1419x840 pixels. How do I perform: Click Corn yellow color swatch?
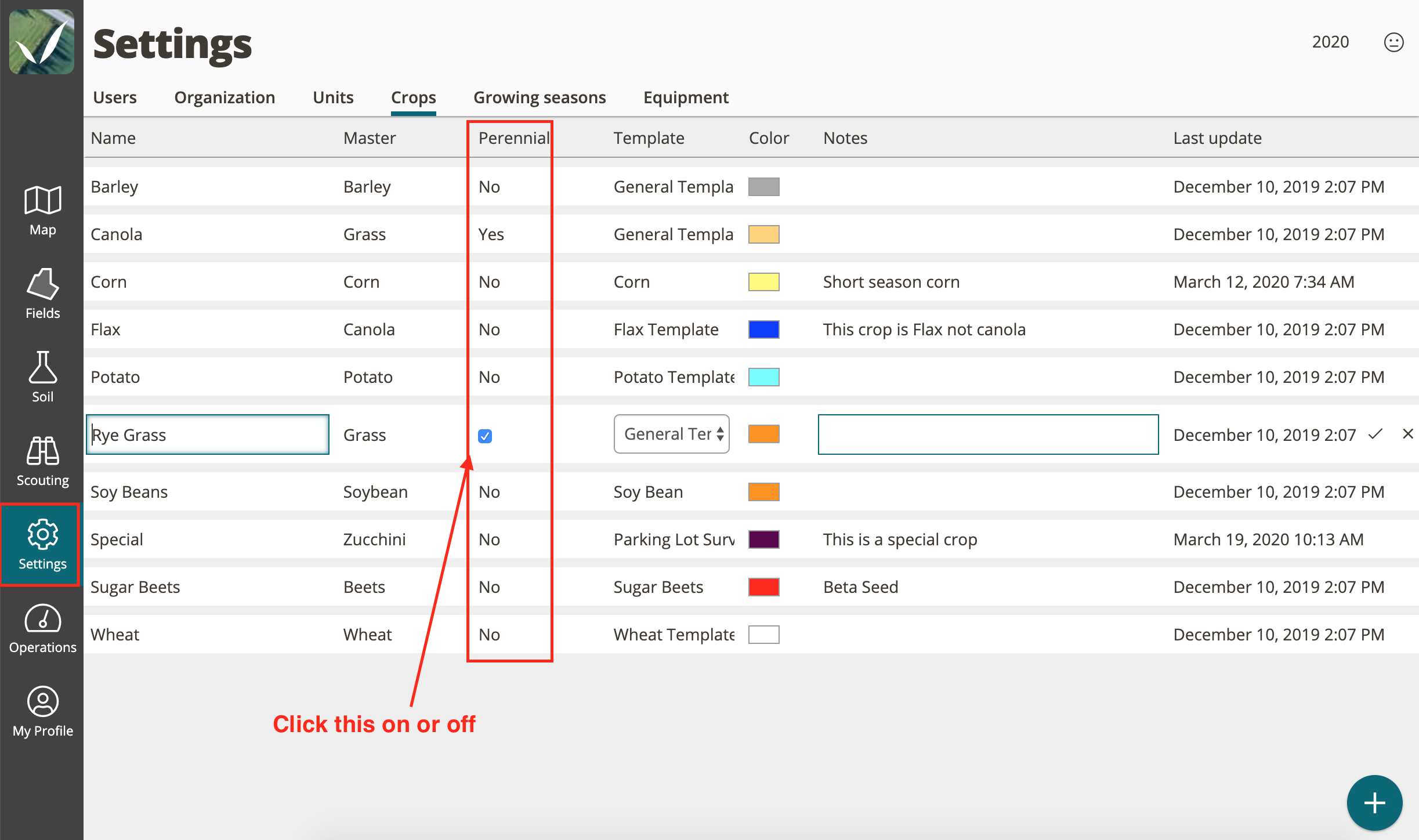(764, 282)
